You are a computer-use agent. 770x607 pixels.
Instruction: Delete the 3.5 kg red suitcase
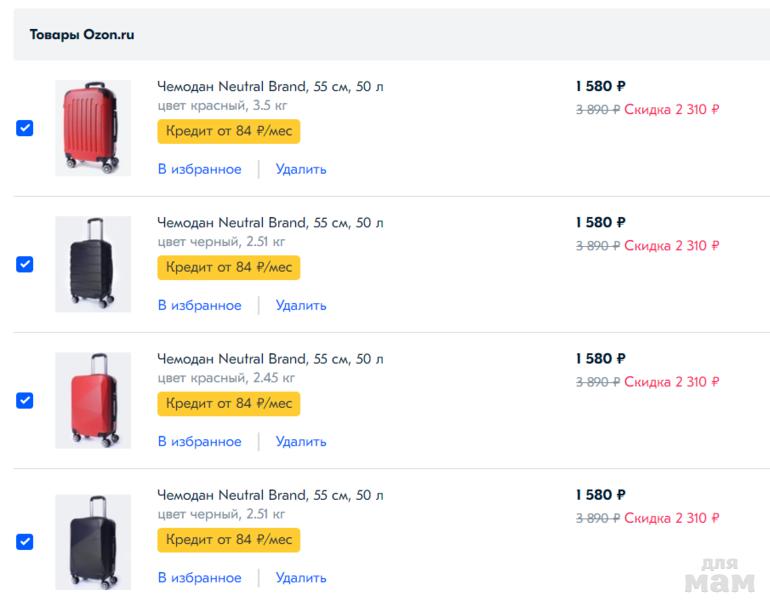[x=301, y=169]
